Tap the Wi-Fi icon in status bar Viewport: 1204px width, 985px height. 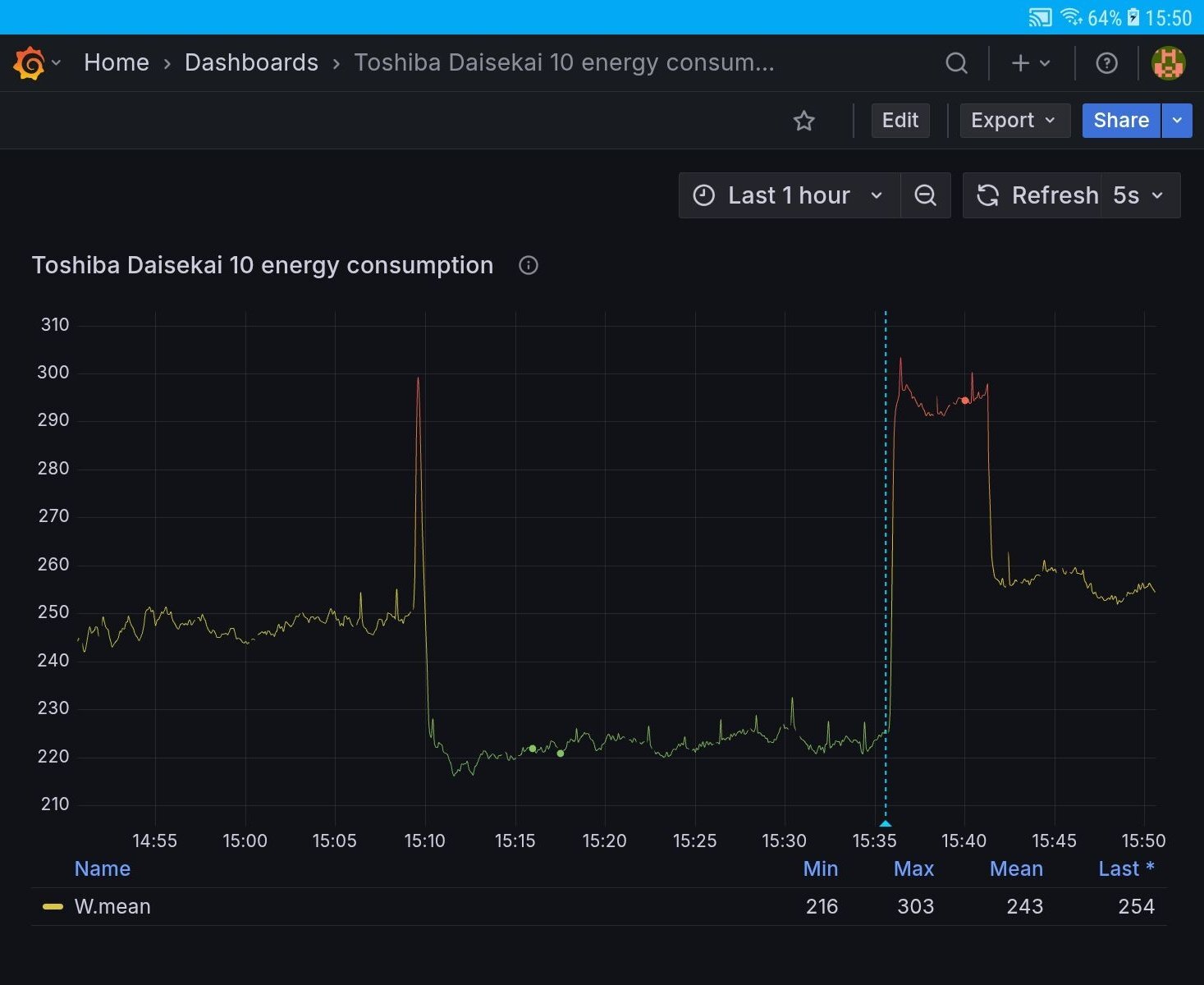1071,17
